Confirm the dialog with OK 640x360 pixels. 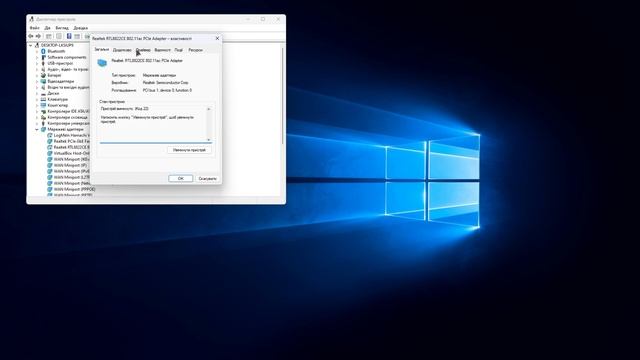point(180,178)
